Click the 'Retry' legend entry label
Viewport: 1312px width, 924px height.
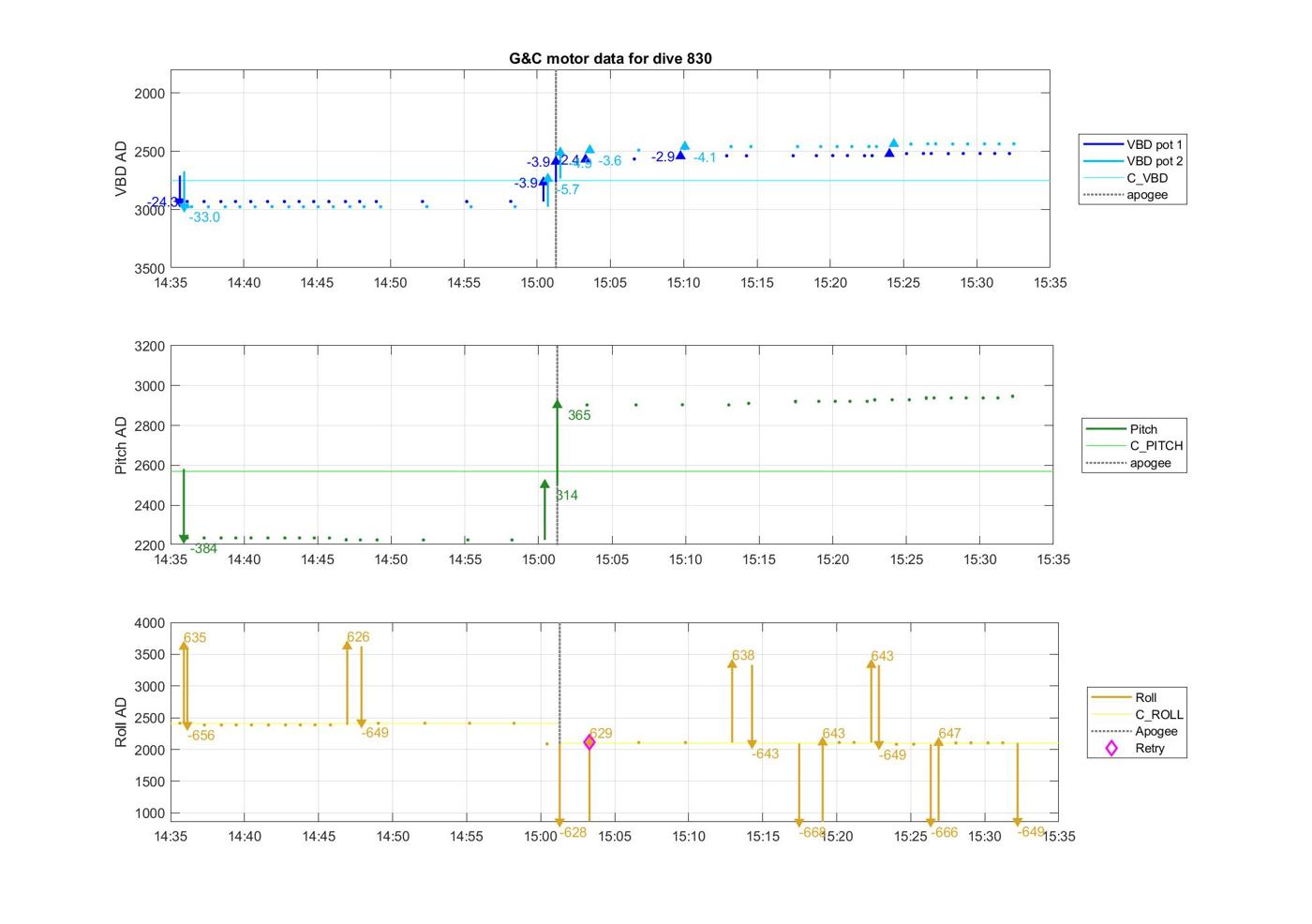(1150, 748)
